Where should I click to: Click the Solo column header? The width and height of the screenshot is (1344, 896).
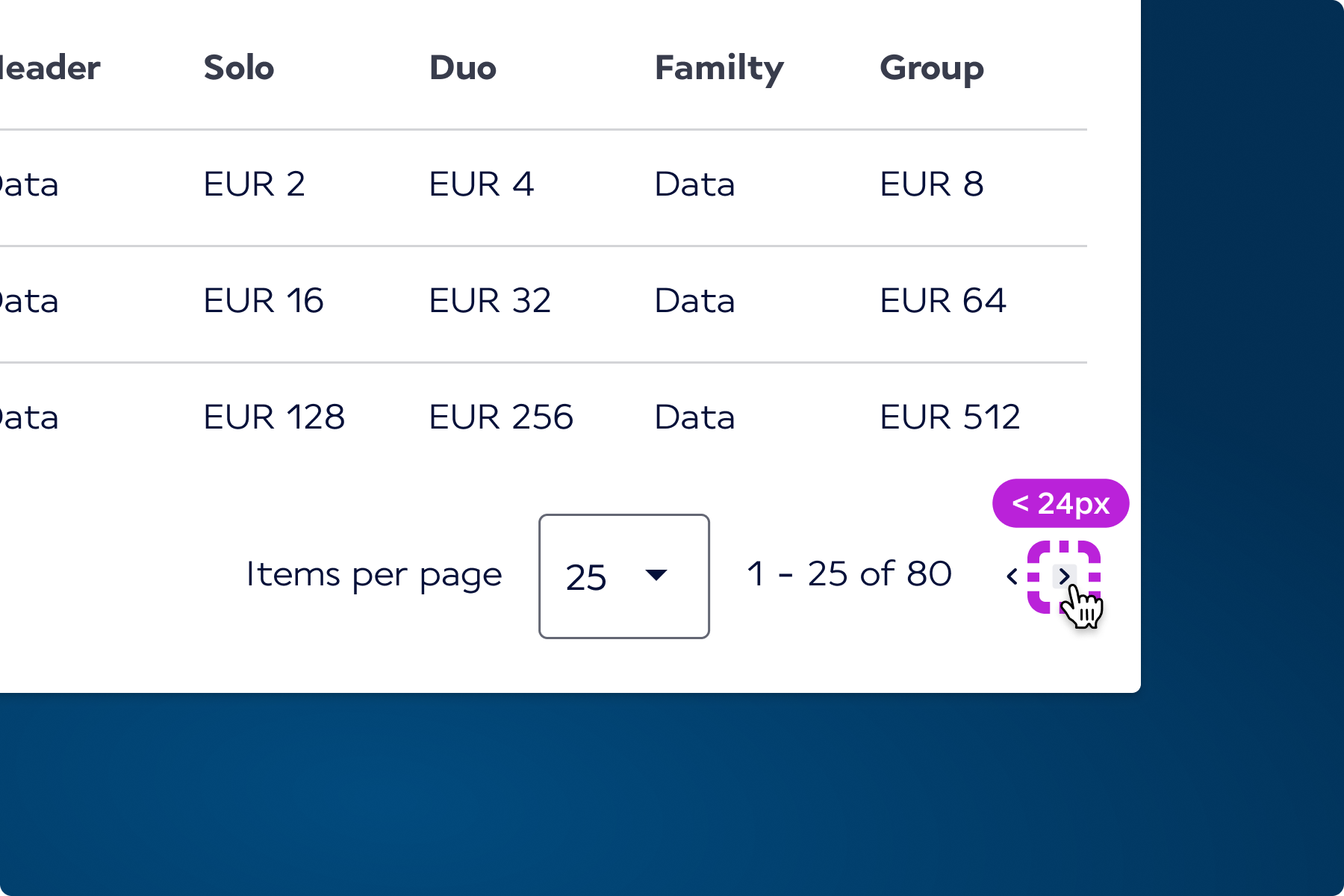pyautogui.click(x=239, y=68)
